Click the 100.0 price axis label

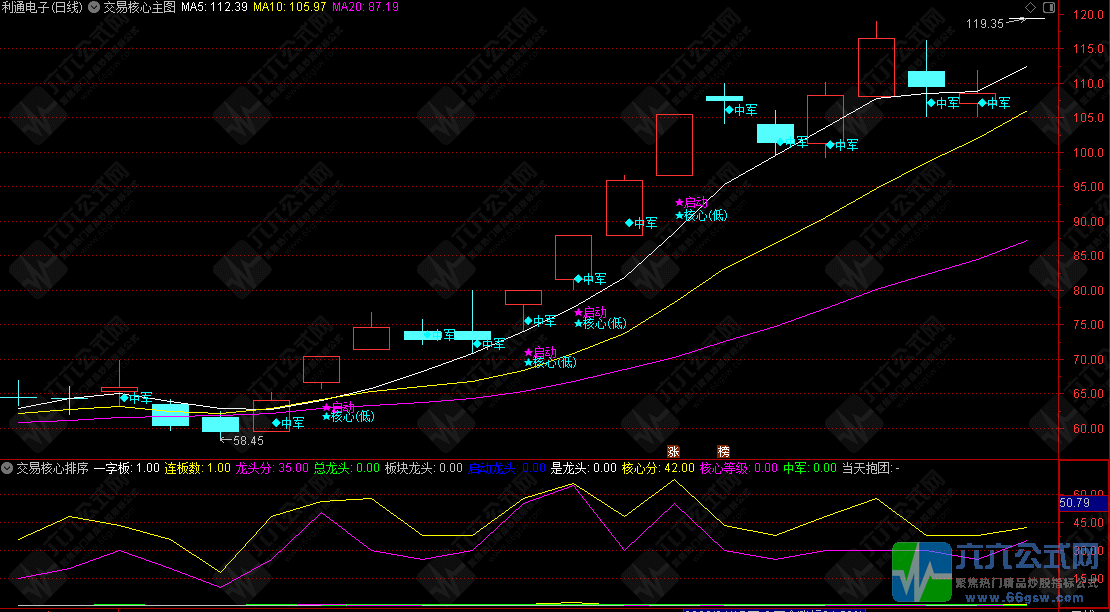1089,152
